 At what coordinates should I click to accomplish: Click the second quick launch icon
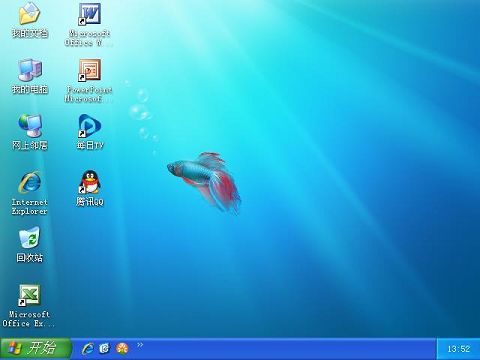(105, 349)
